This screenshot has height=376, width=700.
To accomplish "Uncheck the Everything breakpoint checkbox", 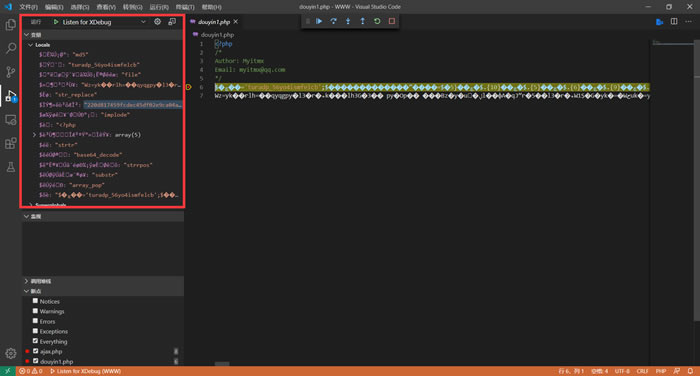I will 35,341.
